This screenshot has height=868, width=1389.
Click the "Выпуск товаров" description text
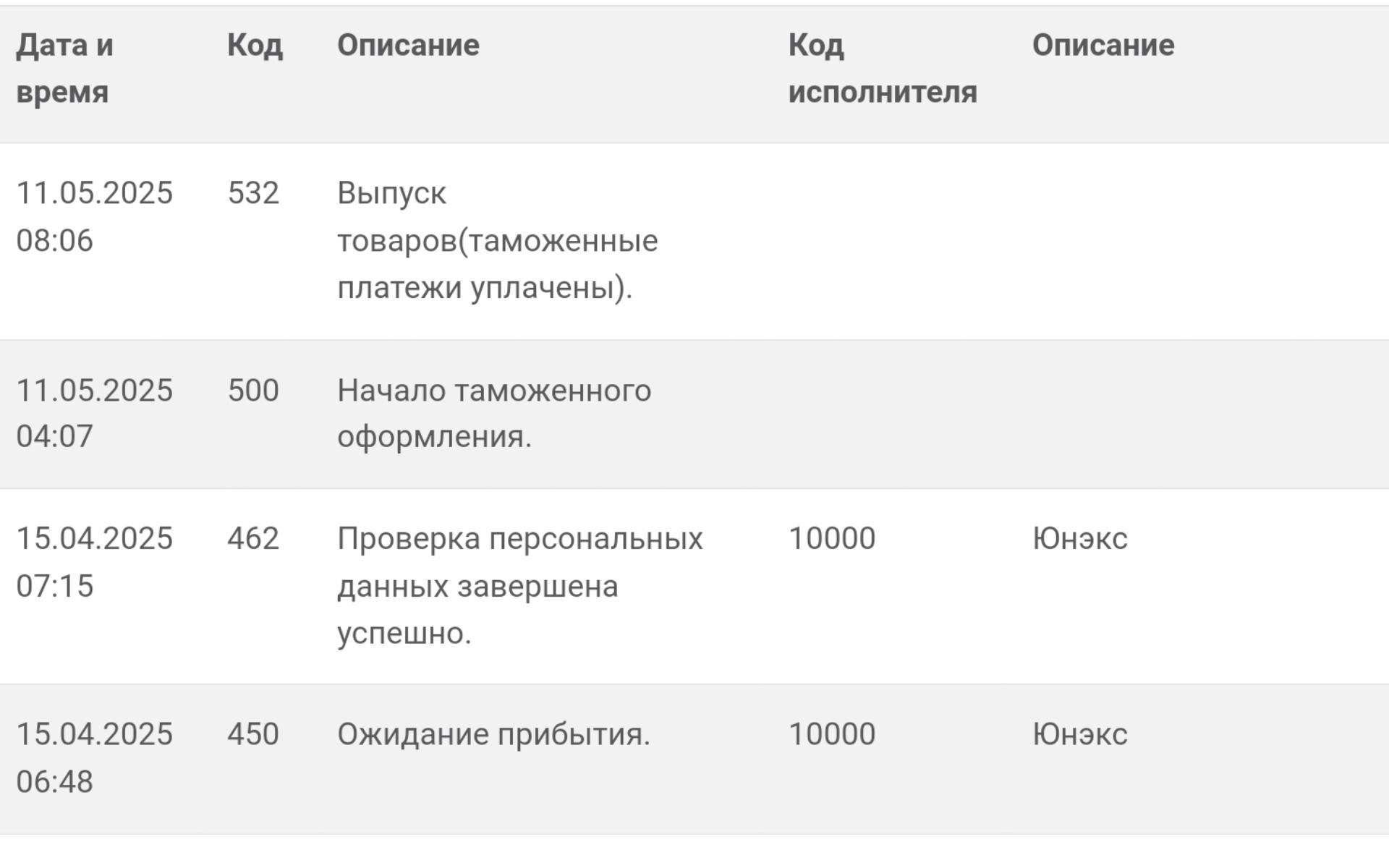click(x=497, y=240)
